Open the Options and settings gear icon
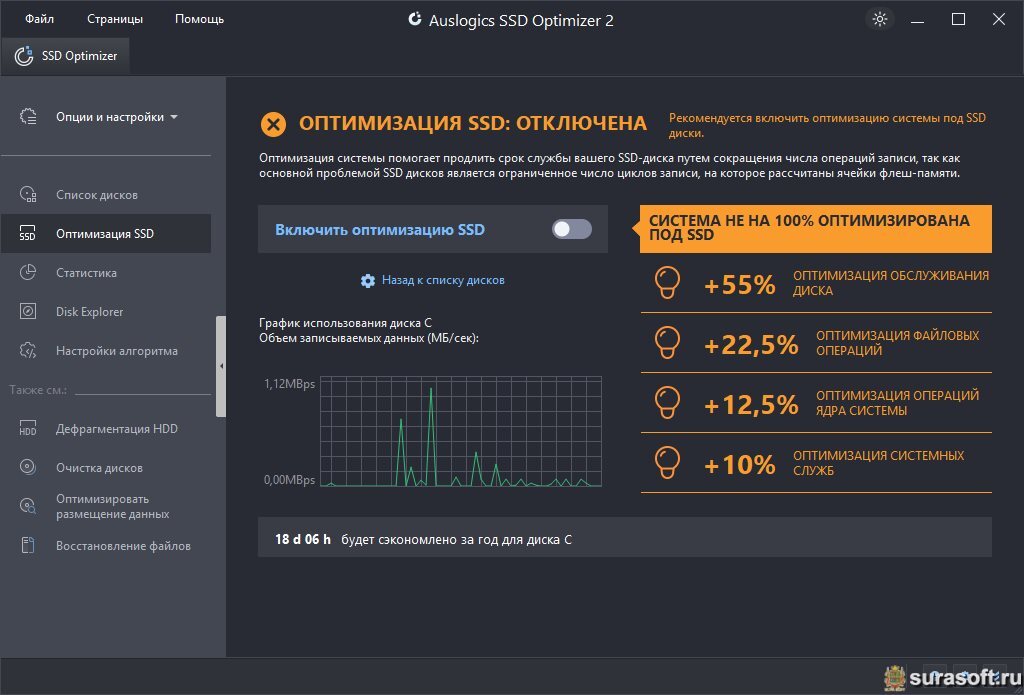The image size is (1024, 695). tap(28, 117)
